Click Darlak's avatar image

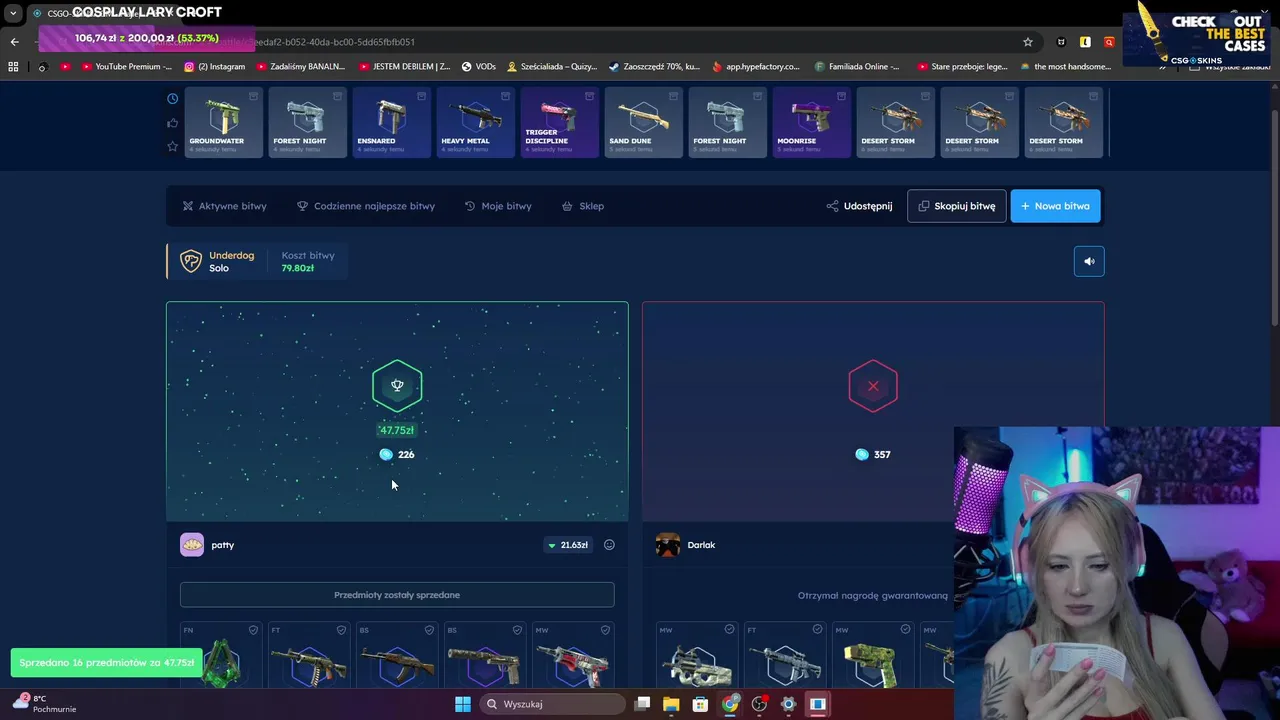pos(668,545)
